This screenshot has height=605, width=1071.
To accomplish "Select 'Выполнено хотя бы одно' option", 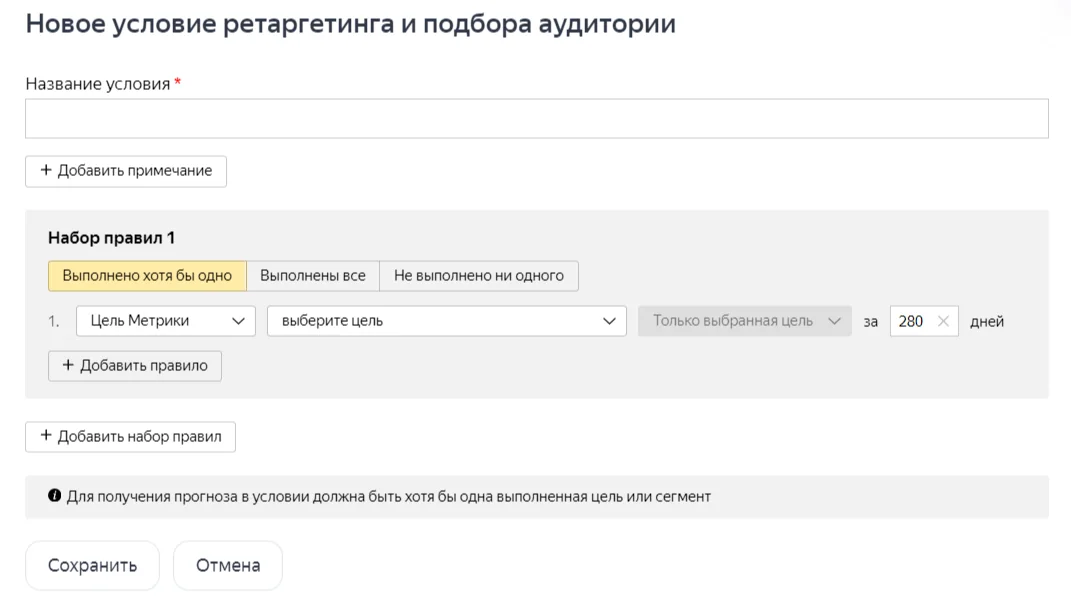I will pyautogui.click(x=147, y=276).
